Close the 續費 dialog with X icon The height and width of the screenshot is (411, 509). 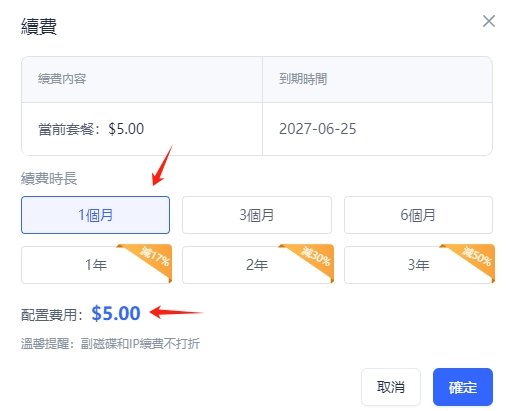[489, 21]
